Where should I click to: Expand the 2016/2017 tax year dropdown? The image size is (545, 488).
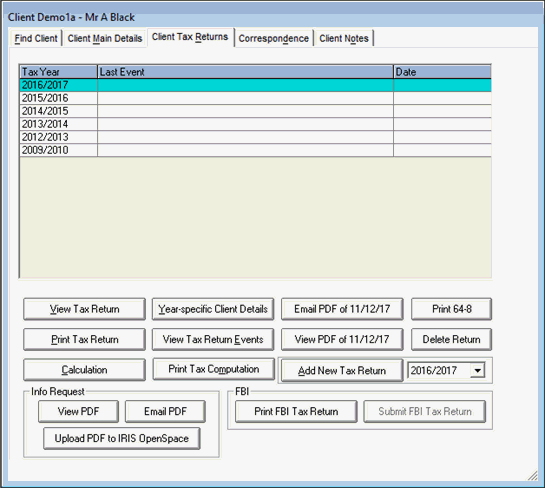tap(478, 371)
